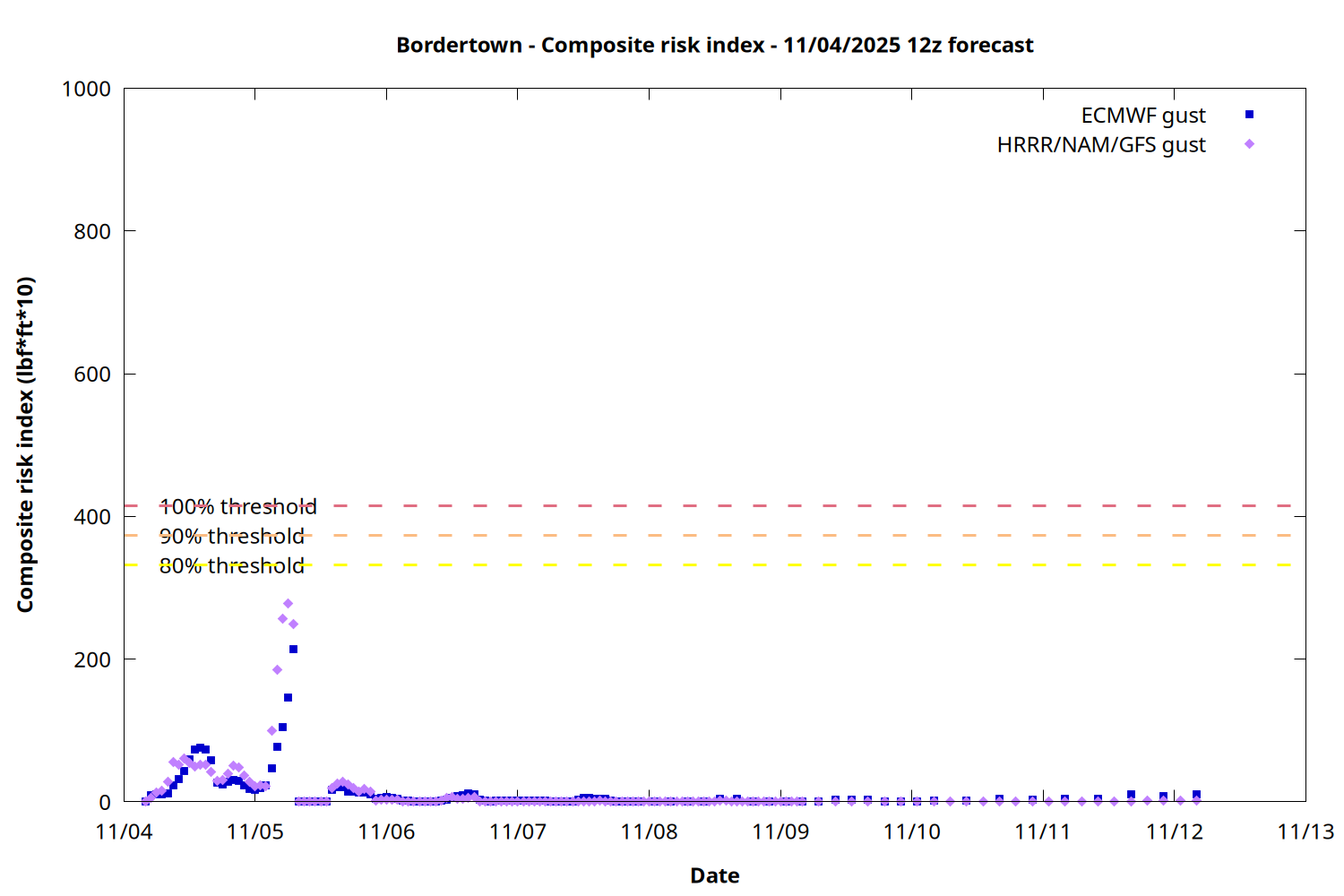1344x896 pixels.
Task: Click the highest blue square data point
Action: pos(293,650)
